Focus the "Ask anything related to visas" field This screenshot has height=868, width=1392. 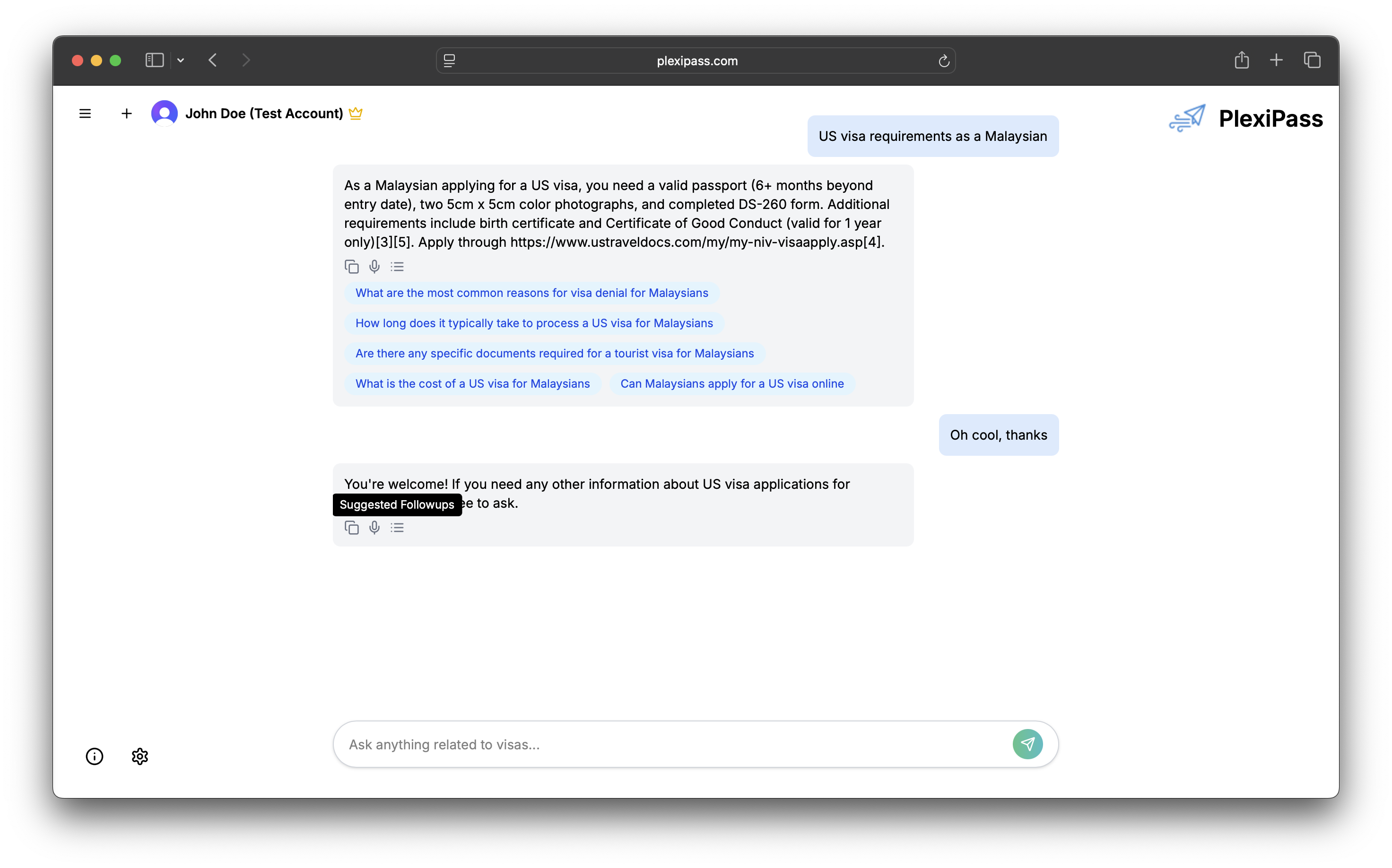(x=671, y=744)
